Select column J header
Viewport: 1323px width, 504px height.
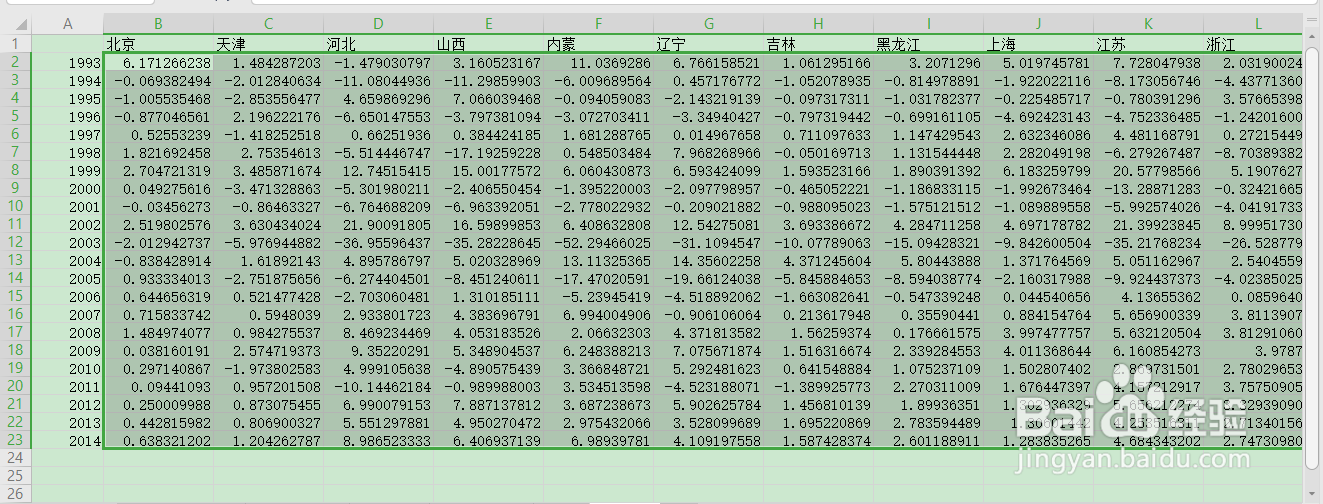pos(1038,24)
